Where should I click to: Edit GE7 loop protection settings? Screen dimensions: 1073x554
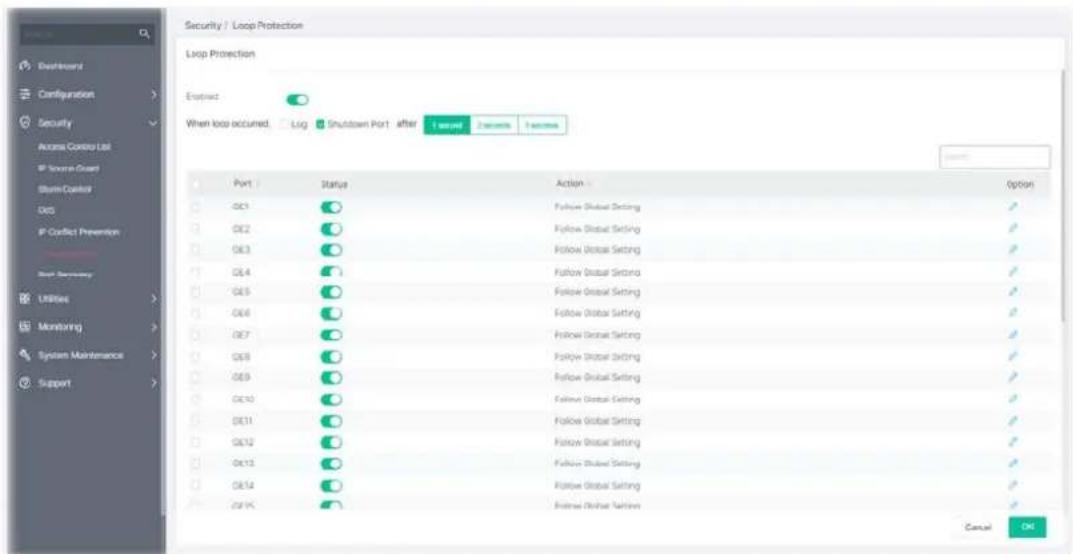(x=1013, y=335)
